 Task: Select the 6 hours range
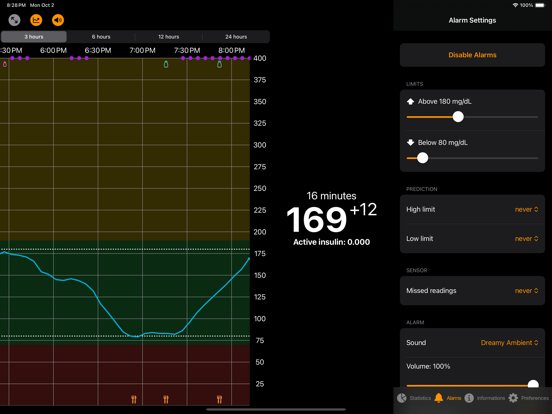coord(101,37)
